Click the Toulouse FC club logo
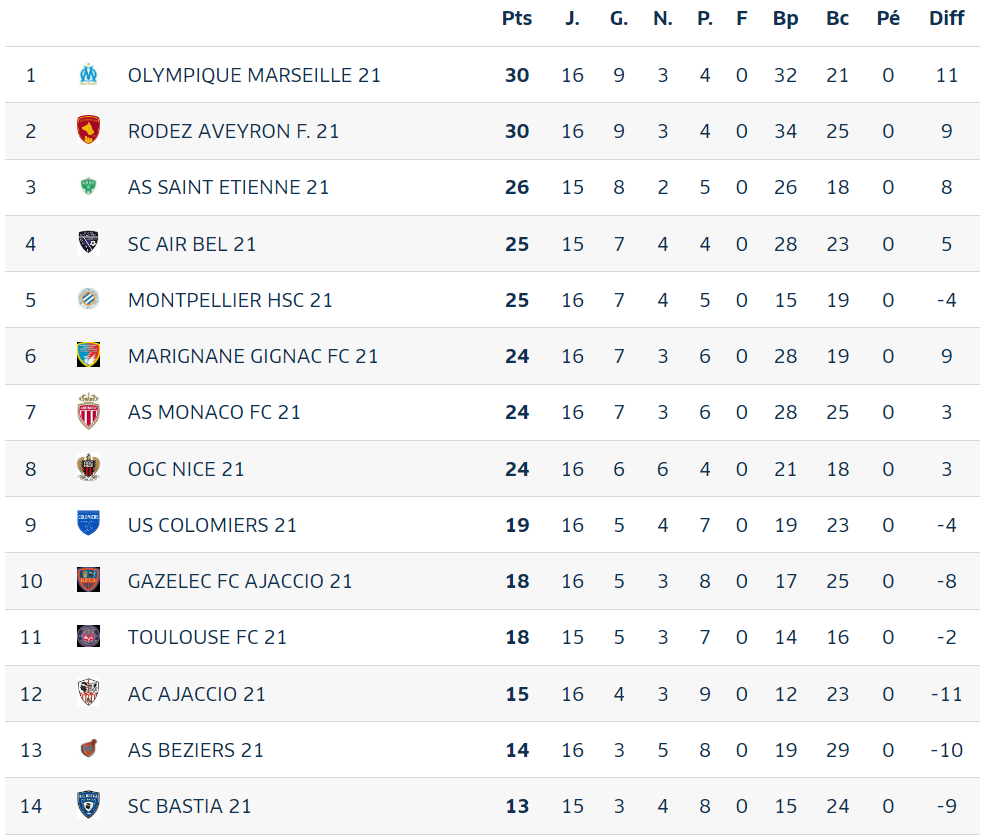The width and height of the screenshot is (987, 835). tap(88, 636)
